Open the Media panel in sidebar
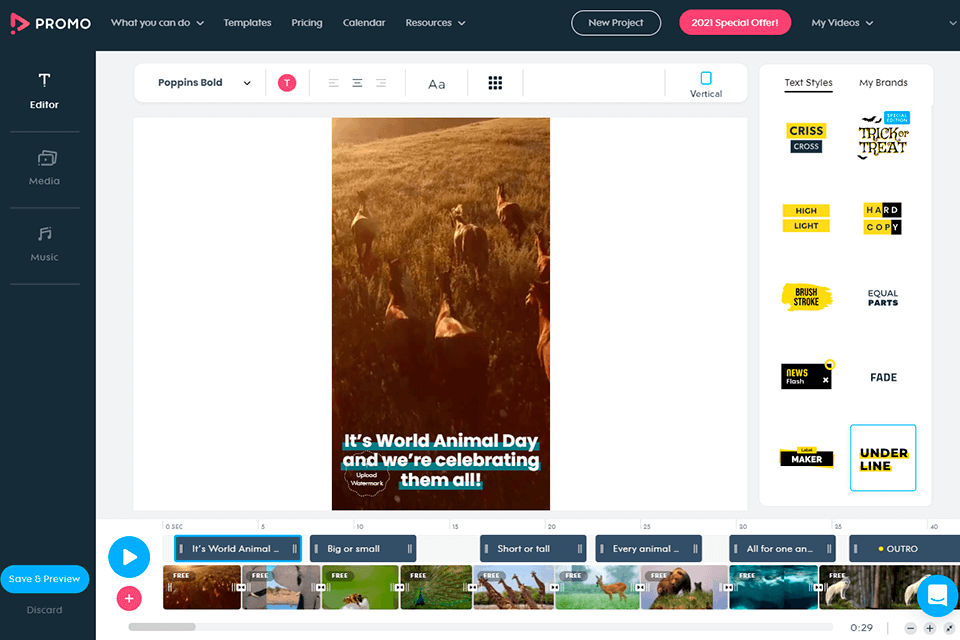Screen dimensions: 960x640 coord(45,159)
